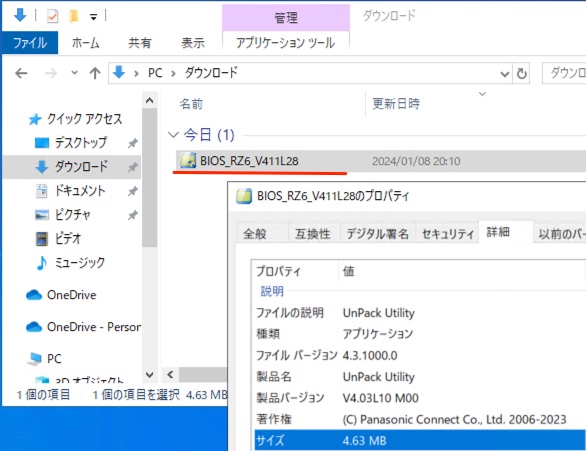Sort by the 更新日時 column header

point(396,104)
